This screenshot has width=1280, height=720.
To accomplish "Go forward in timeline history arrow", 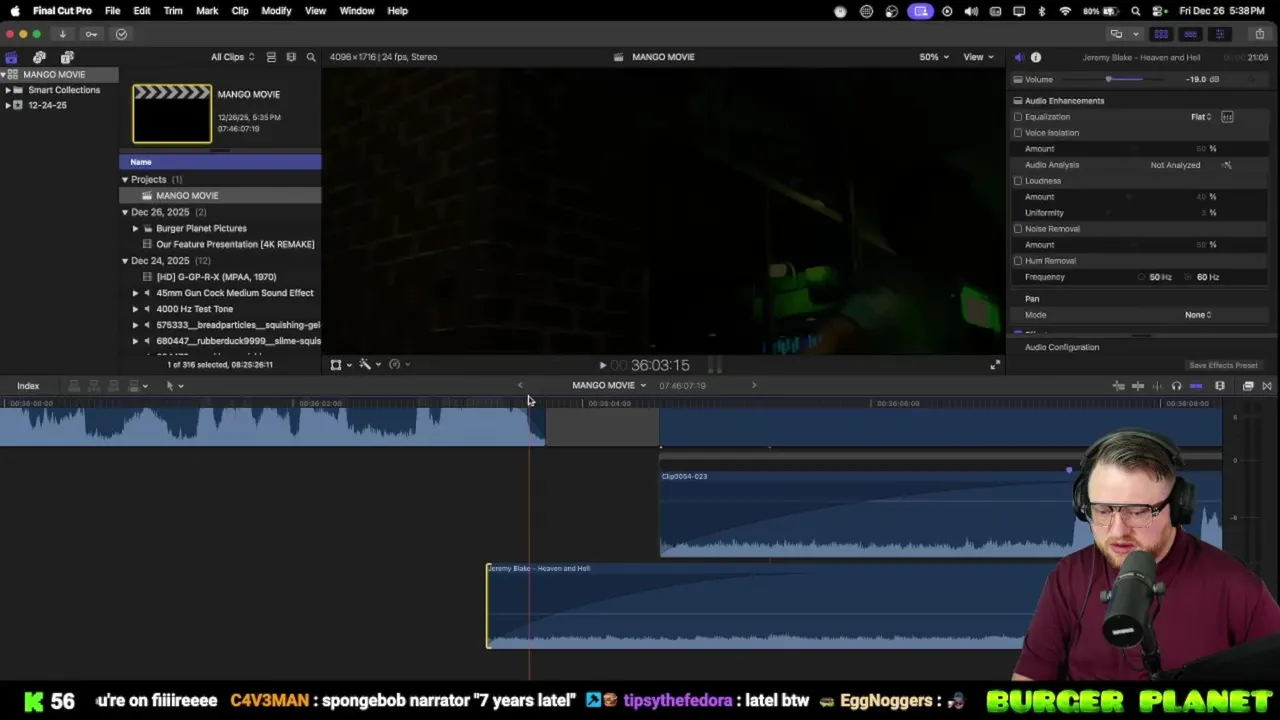I will [x=754, y=386].
